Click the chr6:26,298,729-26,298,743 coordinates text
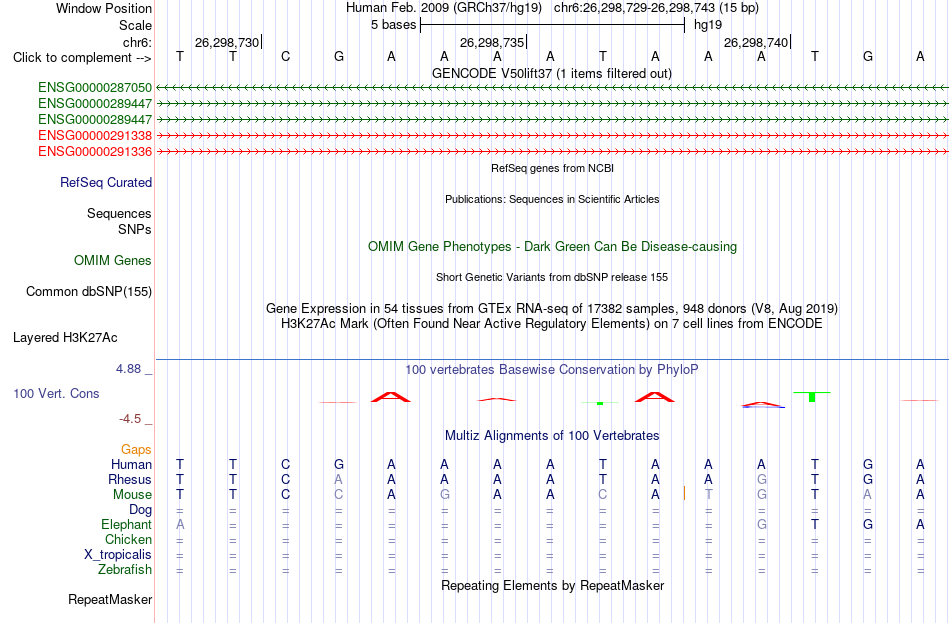Image resolution: width=950 pixels, height=623 pixels. (x=656, y=8)
